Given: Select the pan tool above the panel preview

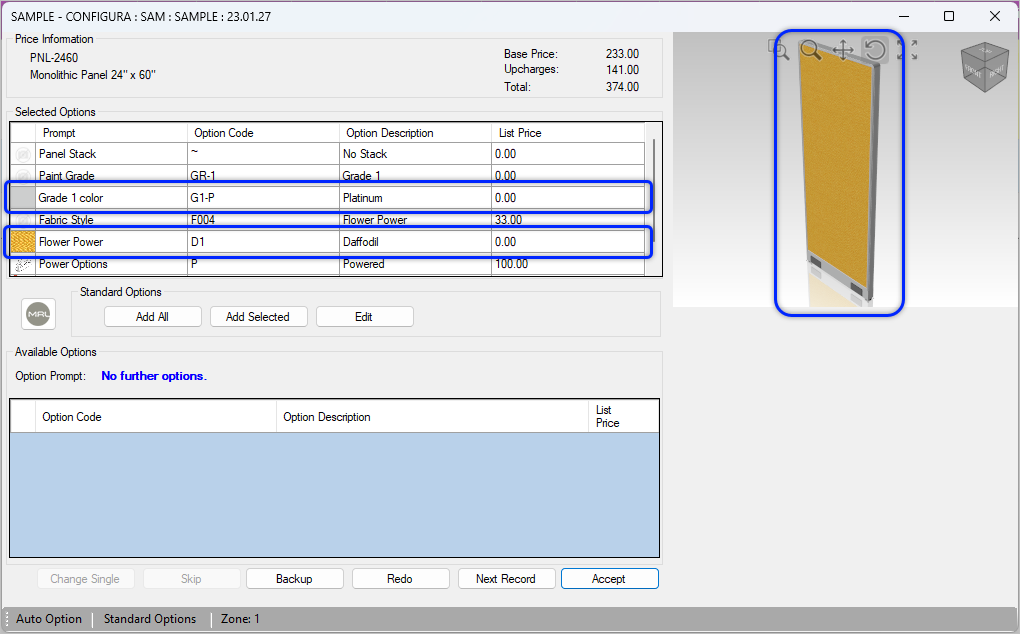Looking at the screenshot, I should [843, 50].
